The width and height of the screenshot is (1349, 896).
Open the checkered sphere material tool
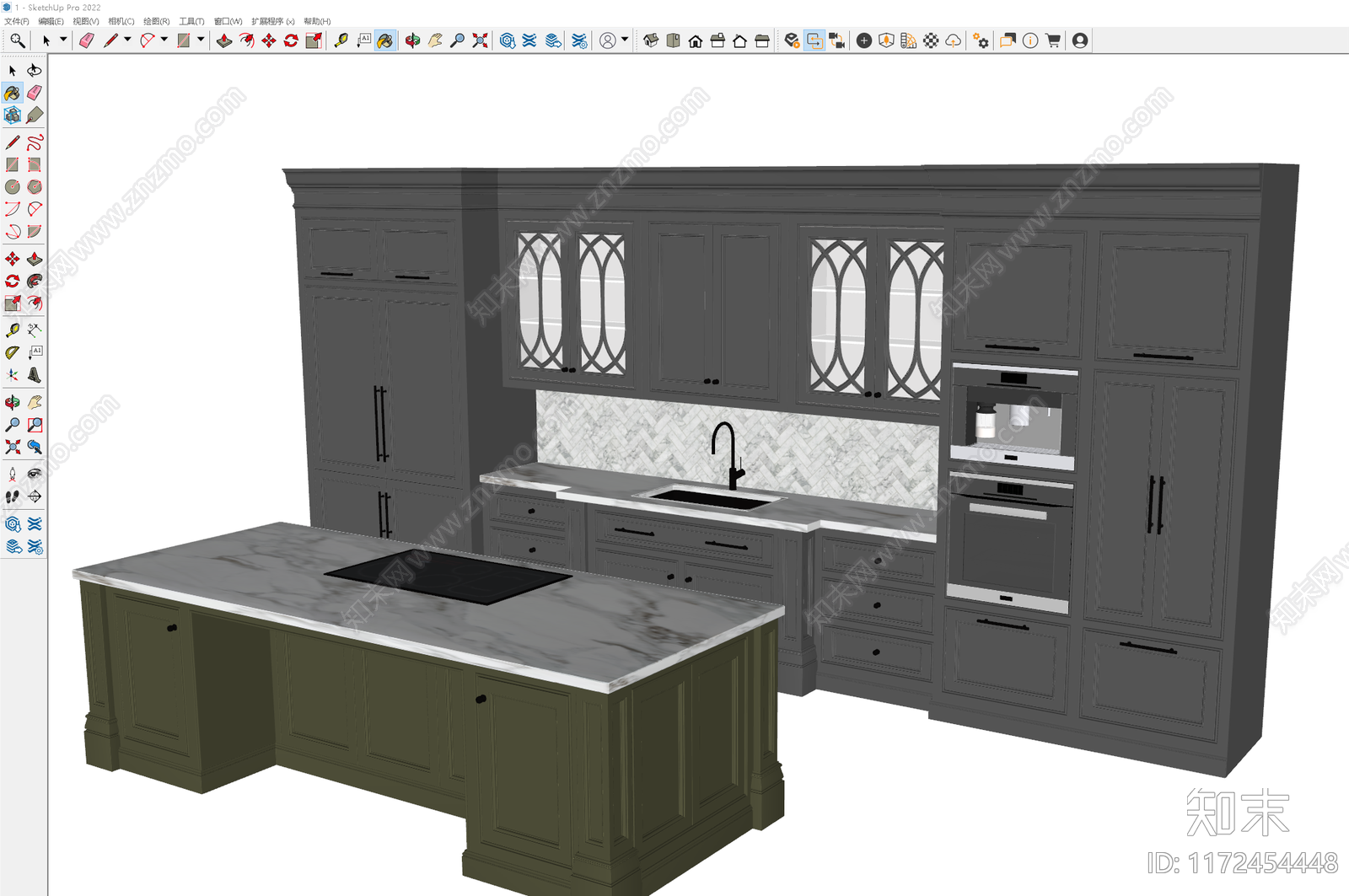(x=931, y=40)
